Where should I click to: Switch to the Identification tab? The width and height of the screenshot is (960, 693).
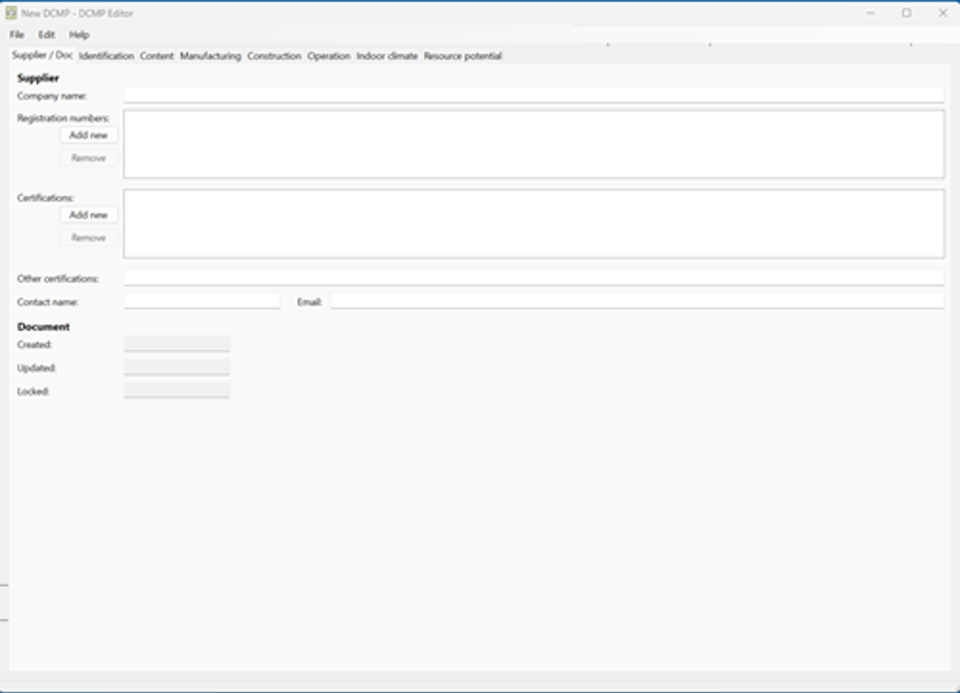click(107, 56)
